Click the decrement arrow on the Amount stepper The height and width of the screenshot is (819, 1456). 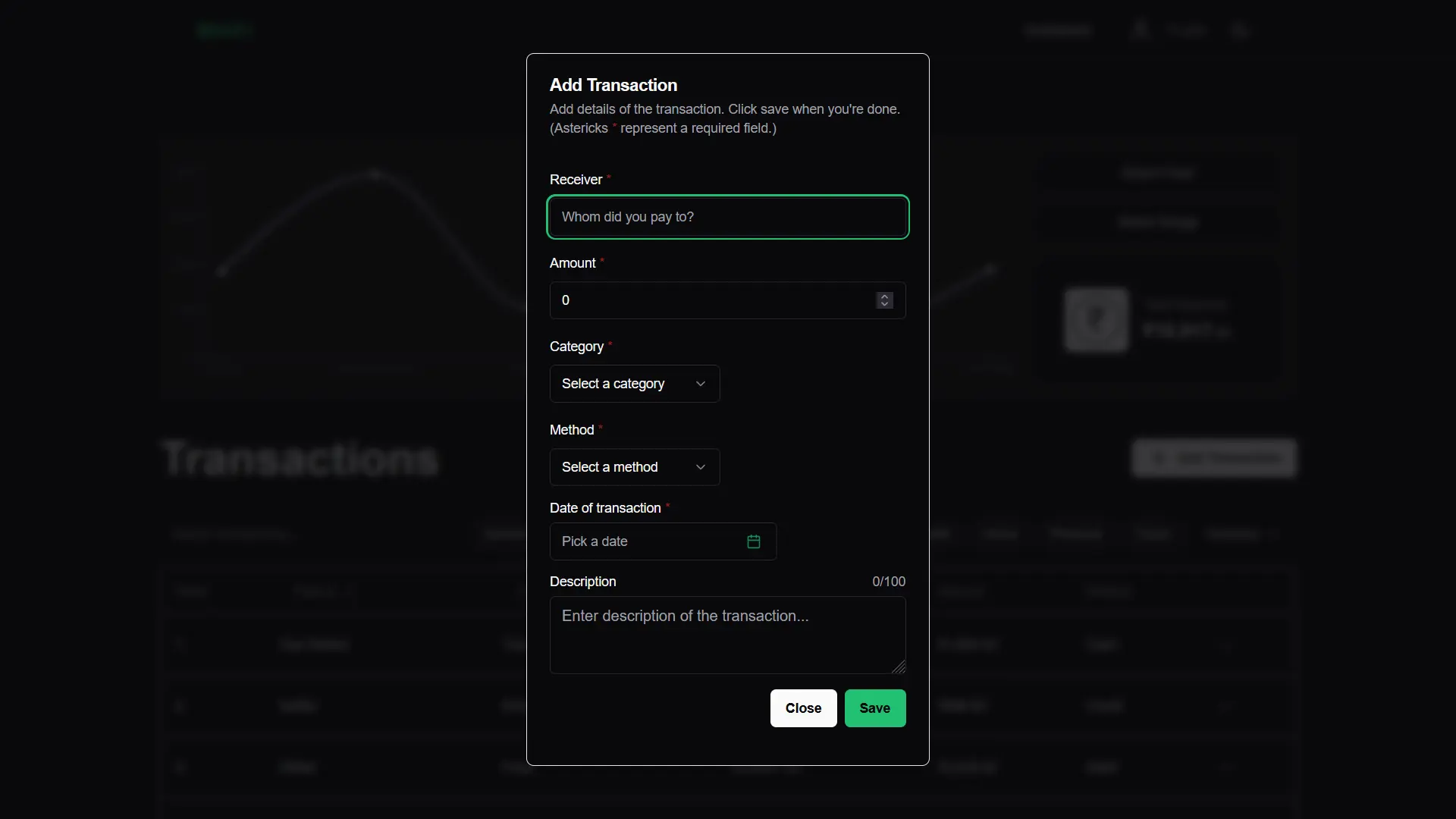pos(884,306)
